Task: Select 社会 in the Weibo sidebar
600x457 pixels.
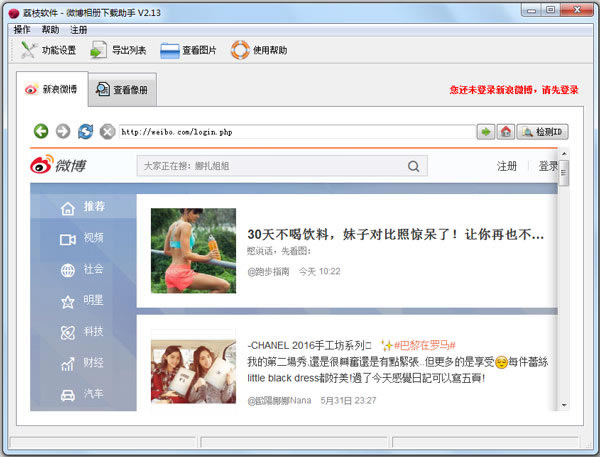Action: point(83,270)
